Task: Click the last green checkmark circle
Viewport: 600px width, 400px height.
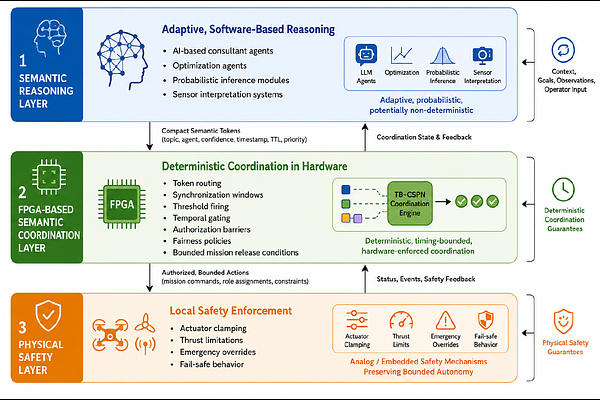Action: click(x=492, y=201)
